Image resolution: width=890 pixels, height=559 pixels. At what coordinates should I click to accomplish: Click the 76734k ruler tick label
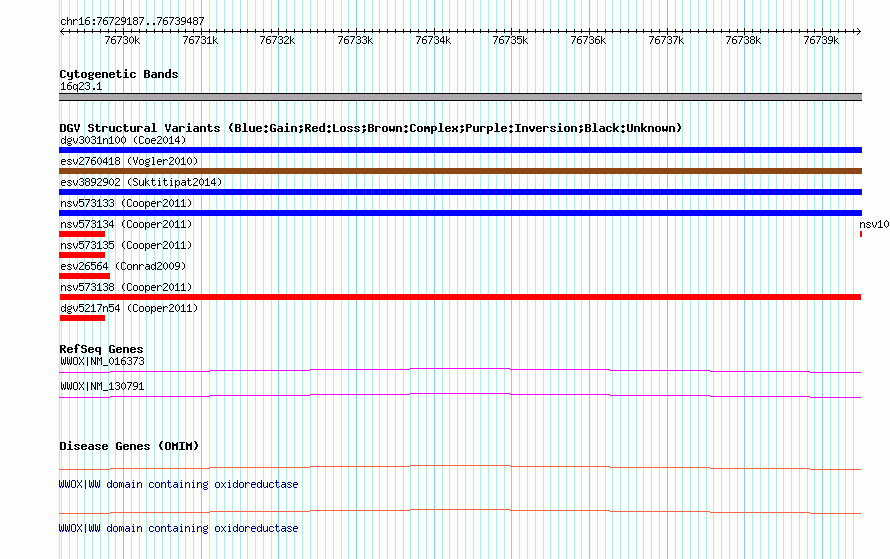tap(433, 40)
